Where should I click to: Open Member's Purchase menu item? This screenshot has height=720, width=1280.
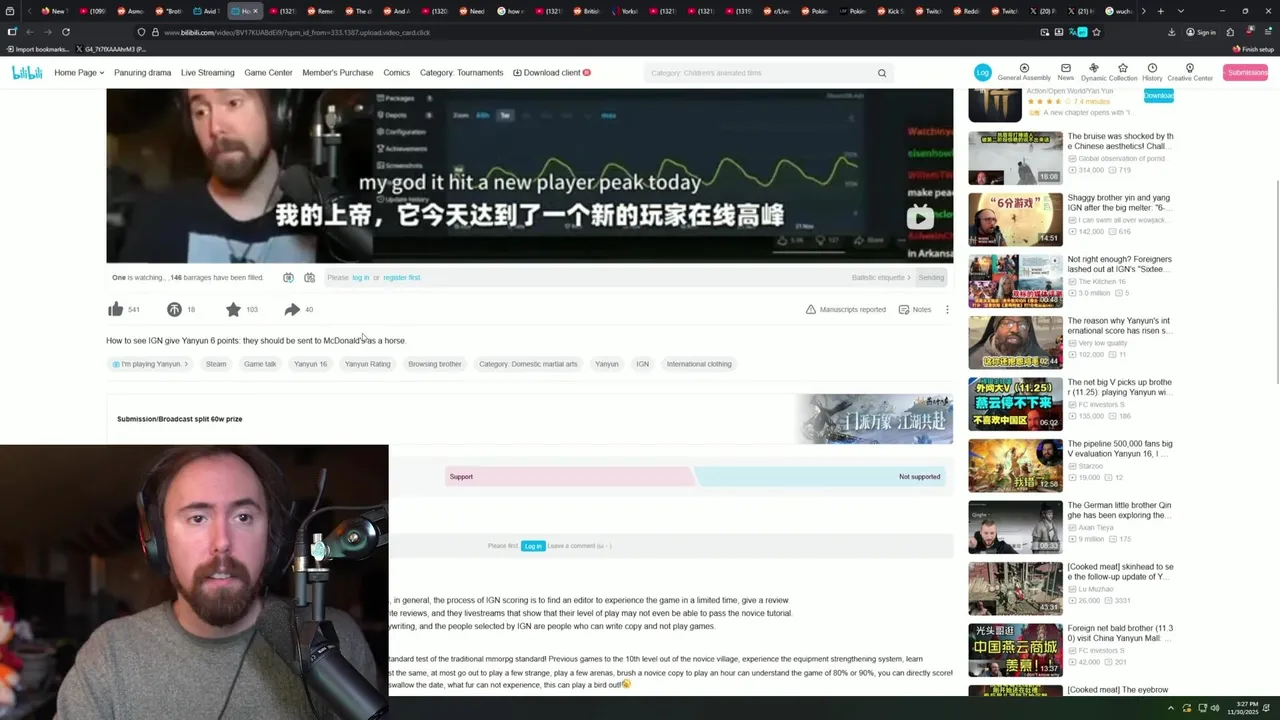(x=338, y=72)
